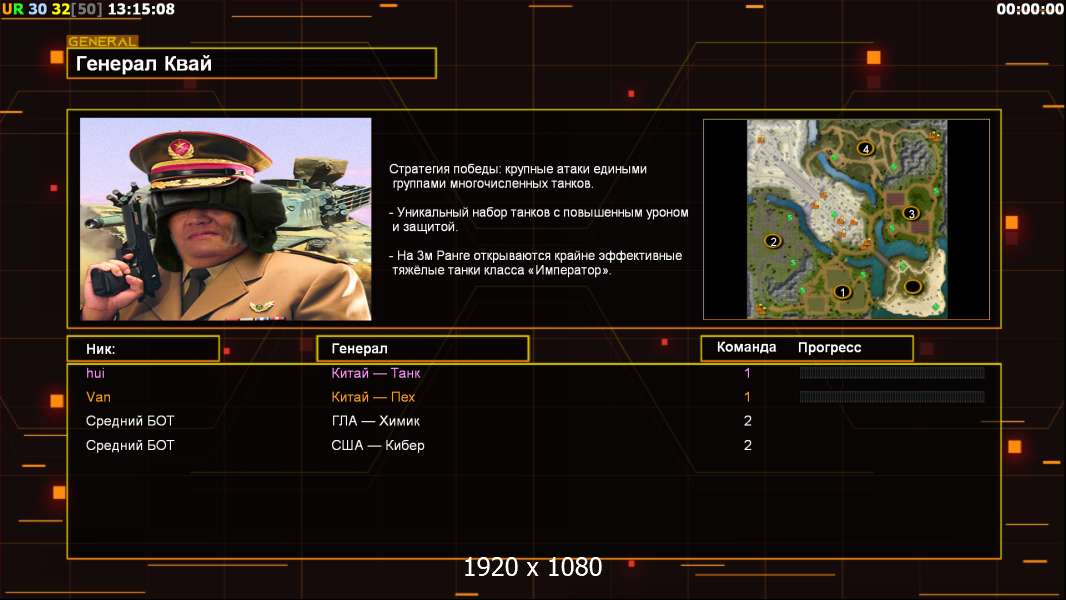1066x600 pixels.
Task: Click 'Средний БОТ' in the США — Кибер row
Action: (130, 446)
